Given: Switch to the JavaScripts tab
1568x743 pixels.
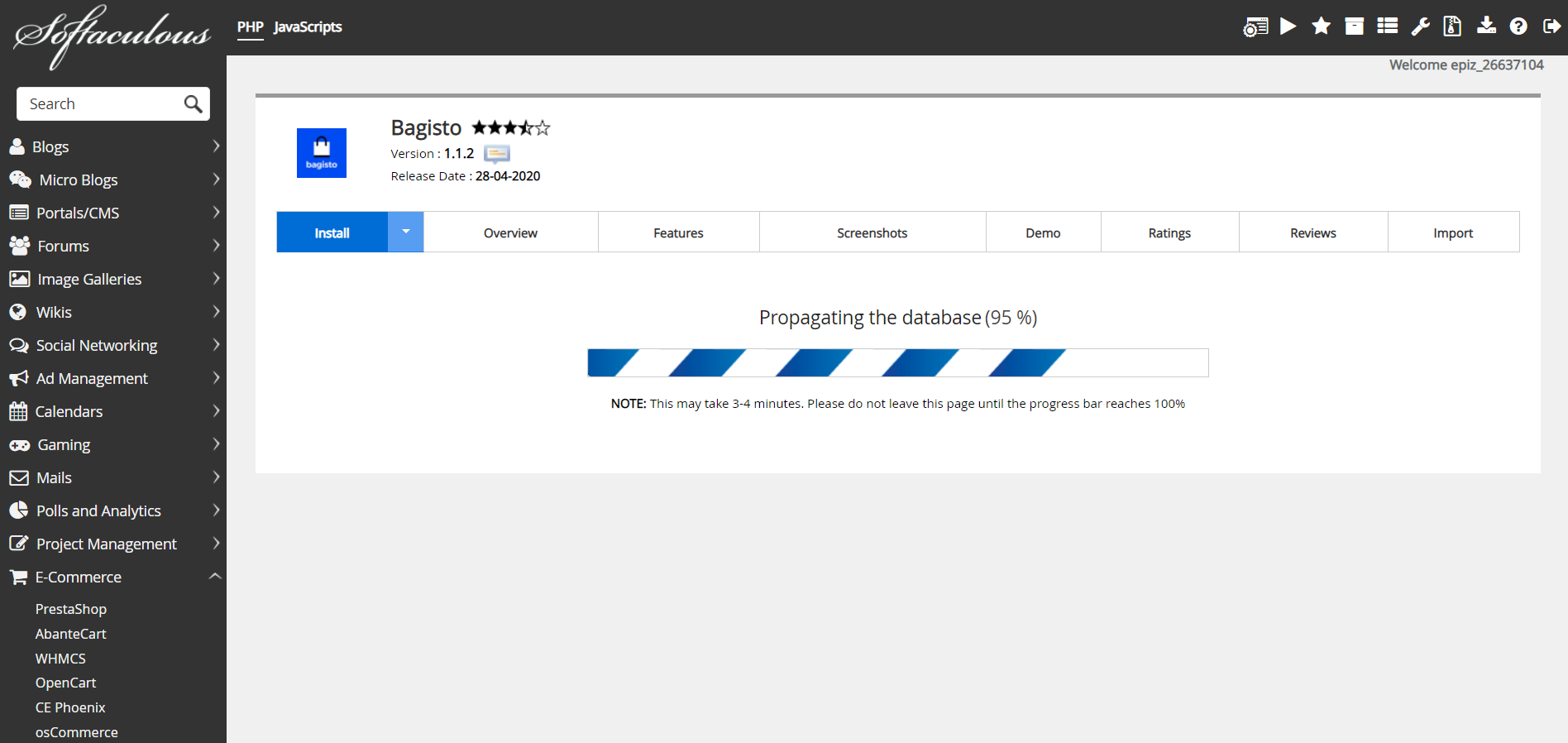Looking at the screenshot, I should [x=308, y=27].
